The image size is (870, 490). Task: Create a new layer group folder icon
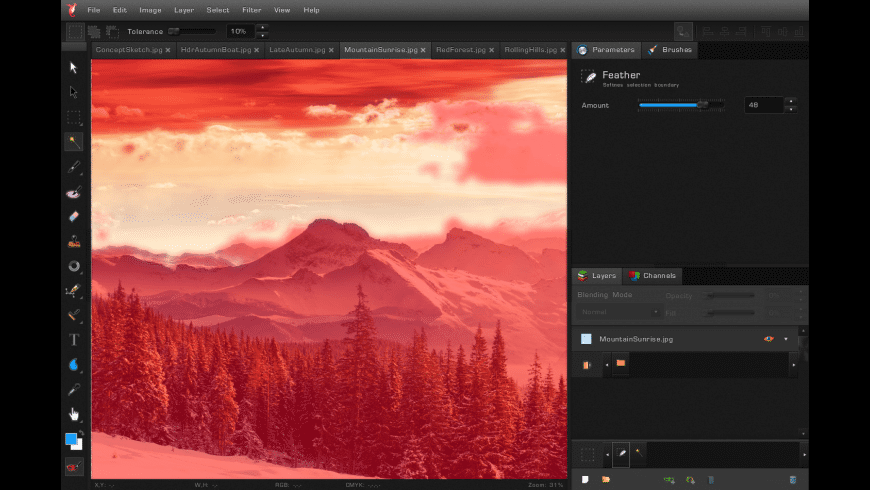tap(606, 479)
